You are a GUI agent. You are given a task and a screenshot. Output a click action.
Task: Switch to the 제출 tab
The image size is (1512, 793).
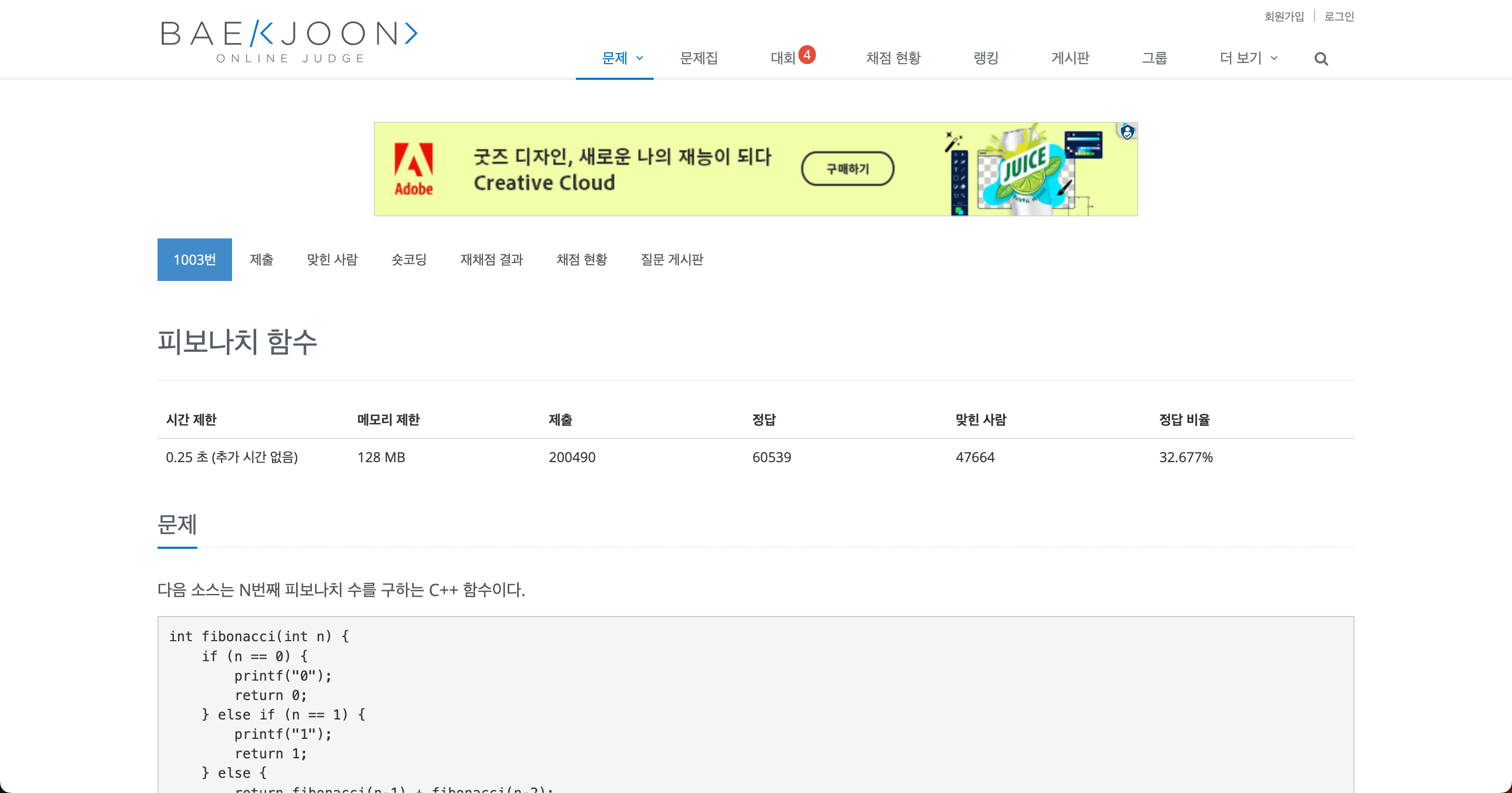[261, 259]
